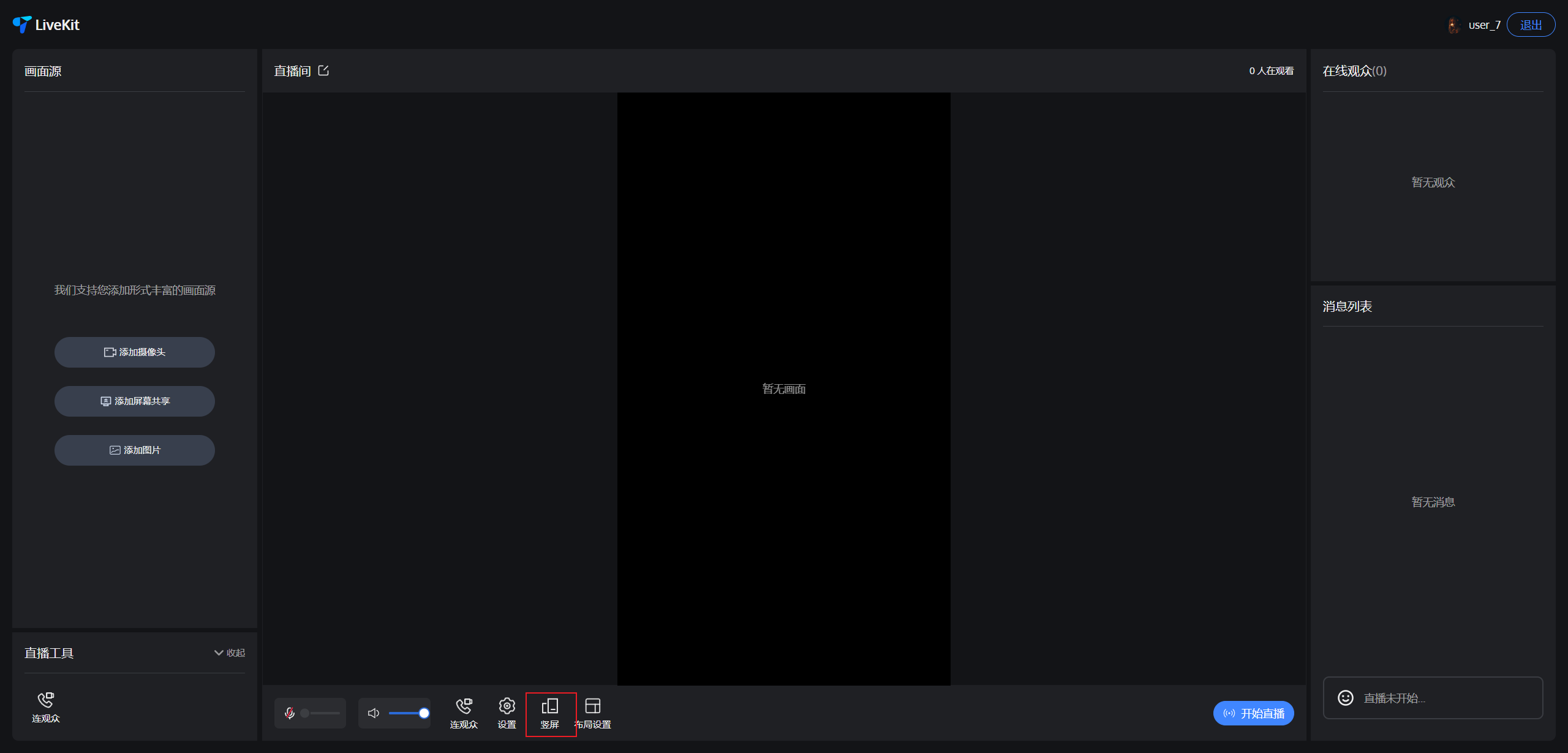Add an image source with 添加图片
The height and width of the screenshot is (753, 1568).
coord(135,450)
